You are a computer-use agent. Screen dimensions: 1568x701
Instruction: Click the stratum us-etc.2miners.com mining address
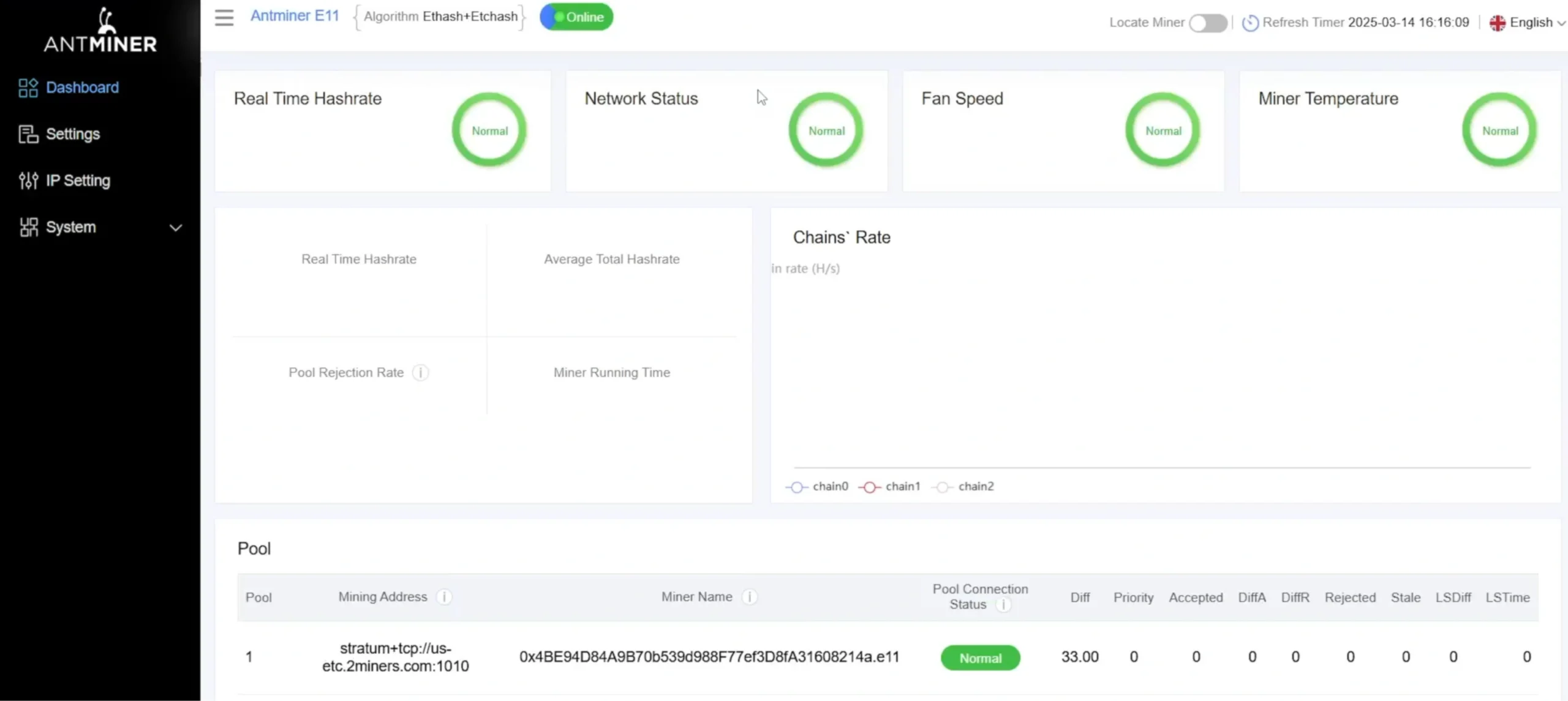tap(396, 658)
